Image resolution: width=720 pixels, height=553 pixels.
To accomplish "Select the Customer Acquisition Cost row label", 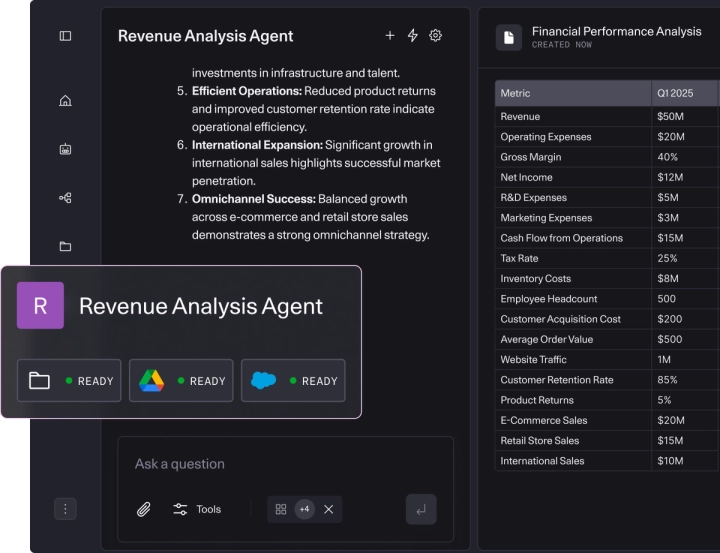I will [x=561, y=319].
